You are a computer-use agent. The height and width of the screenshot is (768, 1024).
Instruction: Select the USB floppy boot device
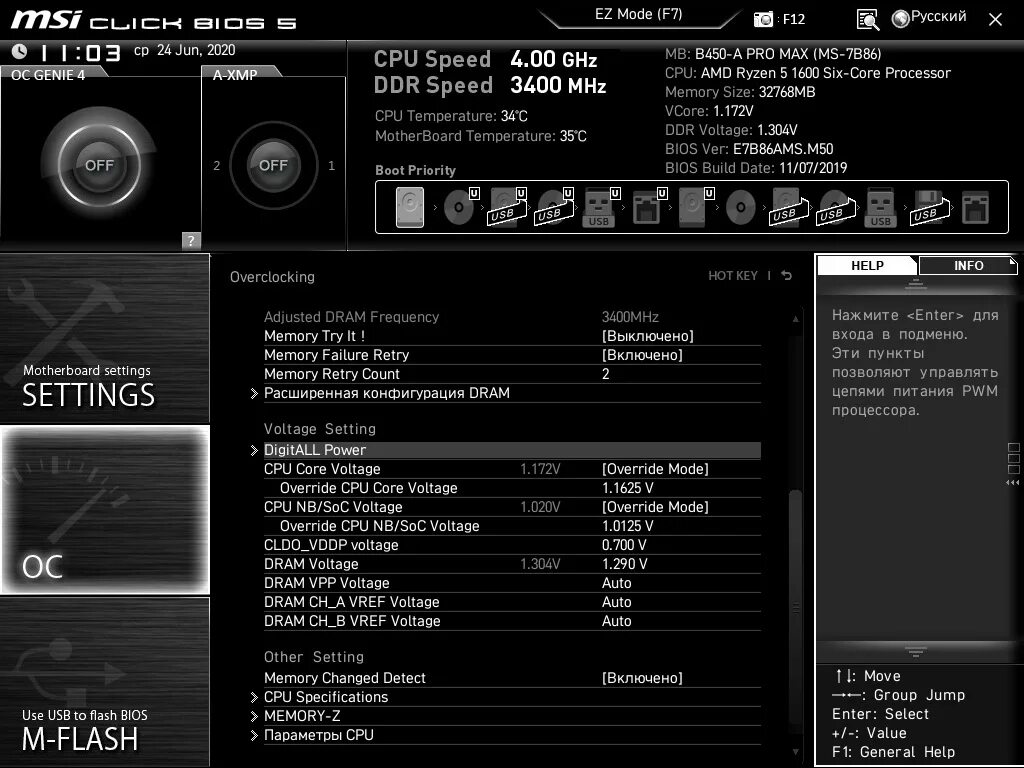tap(929, 207)
